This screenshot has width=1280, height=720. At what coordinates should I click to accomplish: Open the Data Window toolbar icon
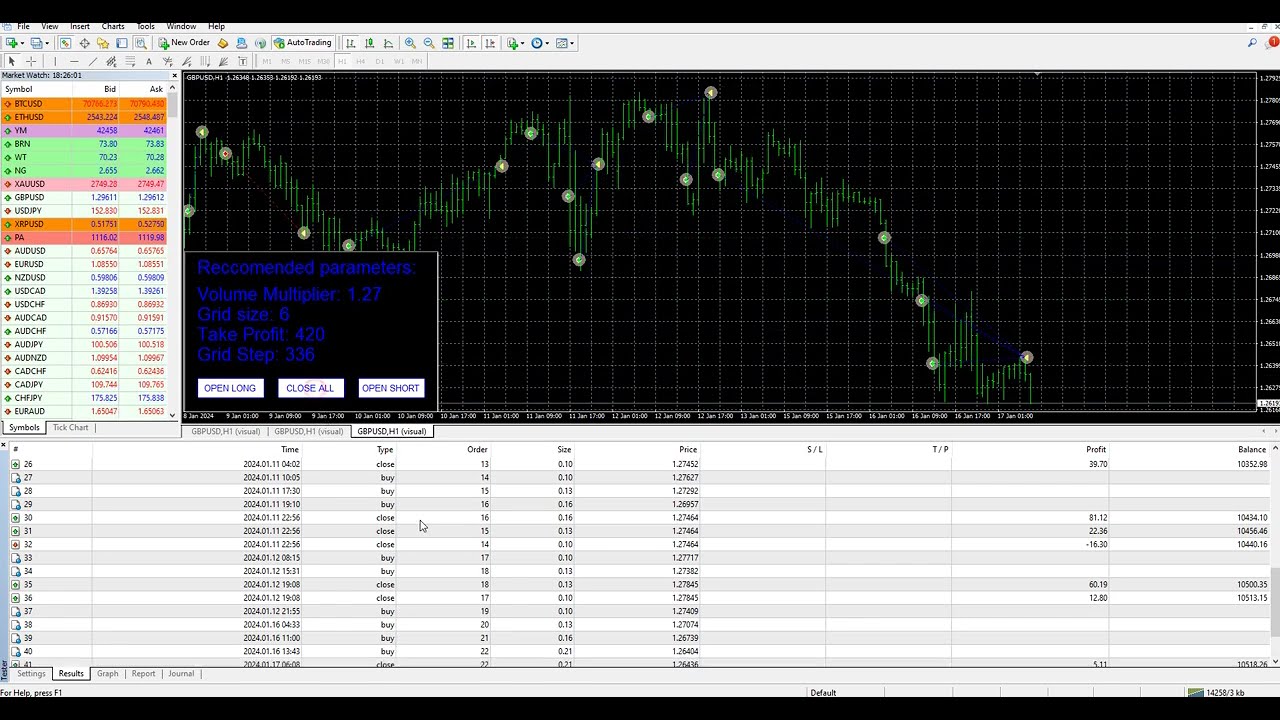[x=85, y=43]
